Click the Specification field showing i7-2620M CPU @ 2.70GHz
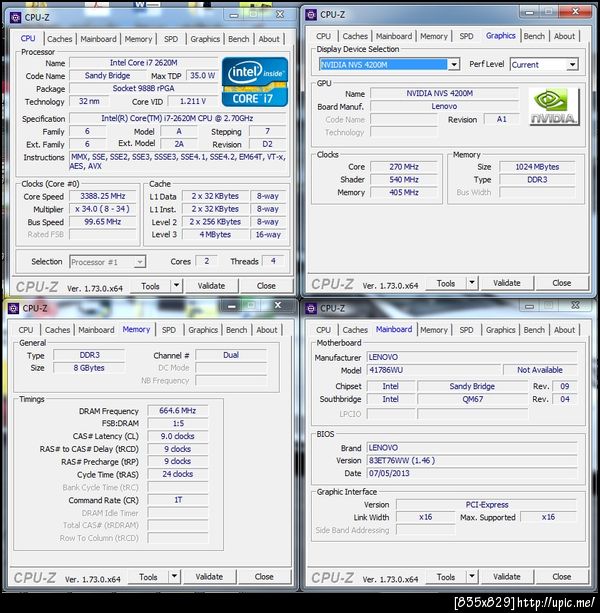This screenshot has width=600, height=613. [177, 118]
